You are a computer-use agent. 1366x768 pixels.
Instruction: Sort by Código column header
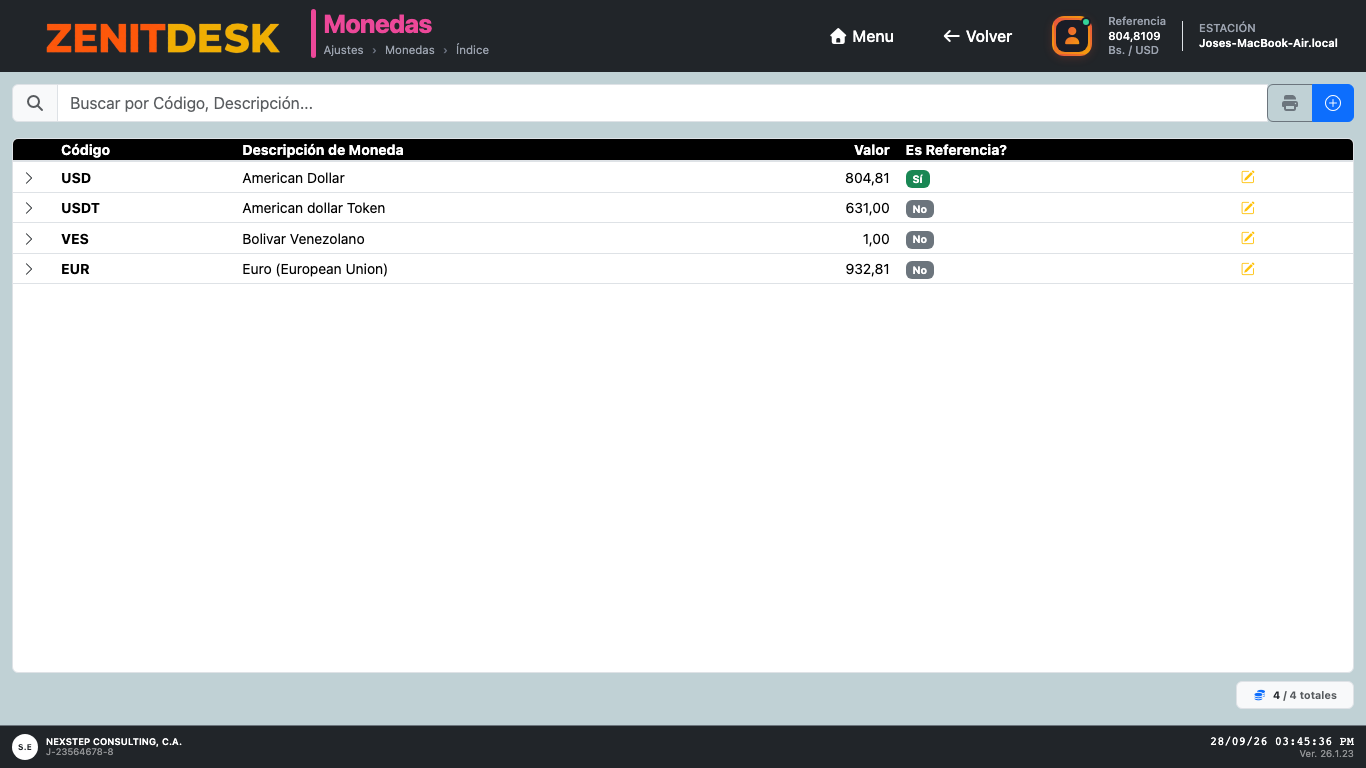(86, 150)
